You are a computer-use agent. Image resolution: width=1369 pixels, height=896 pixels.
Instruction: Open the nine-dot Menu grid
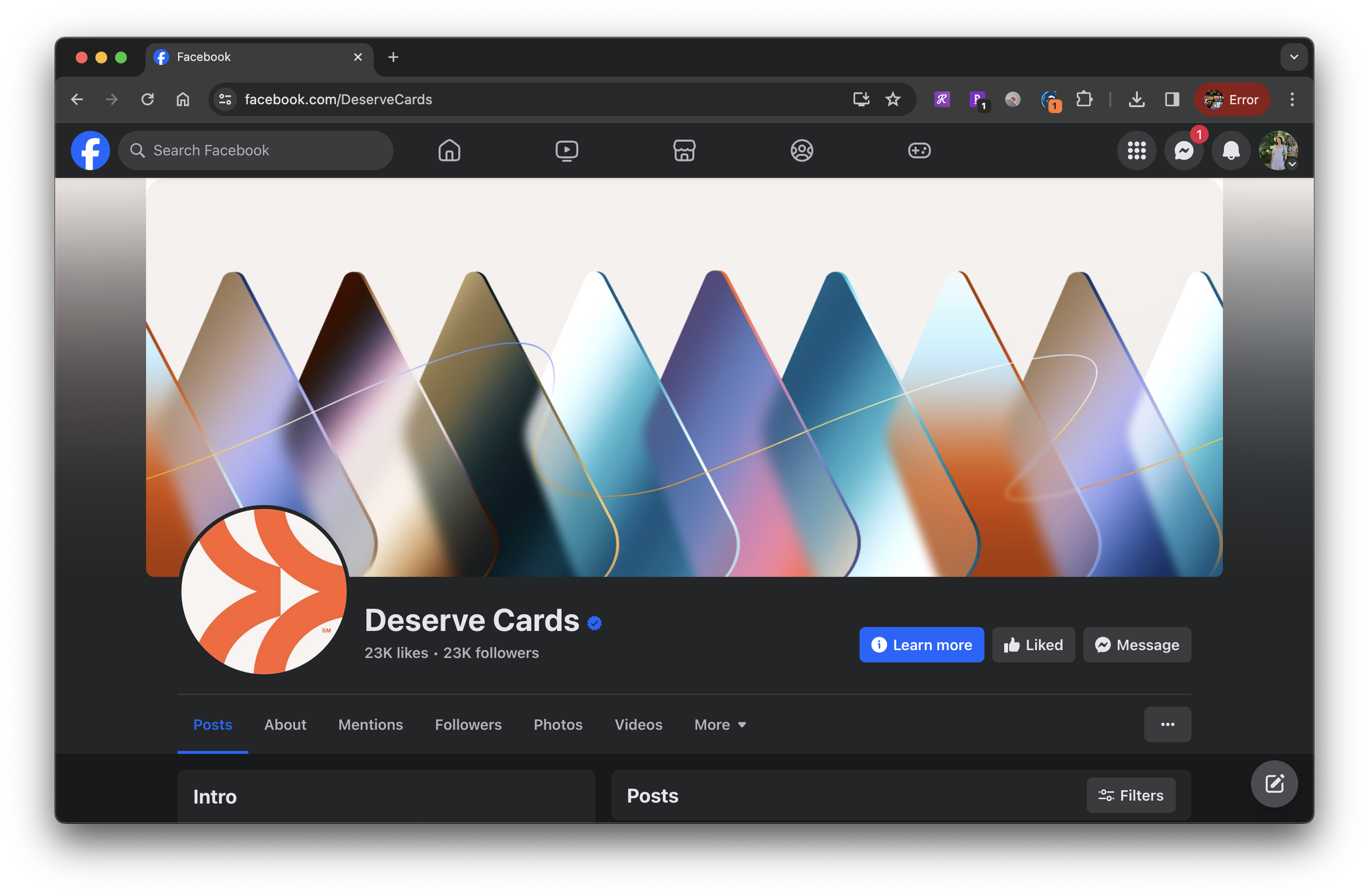coord(1136,151)
